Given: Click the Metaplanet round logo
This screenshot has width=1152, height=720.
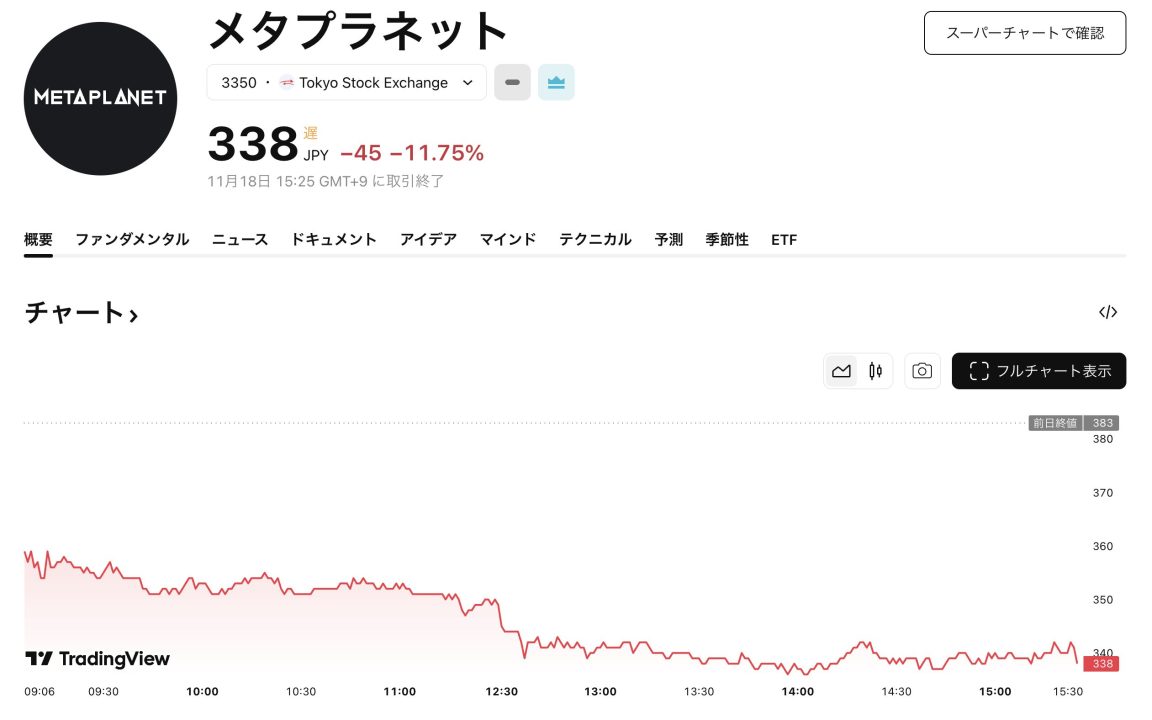Looking at the screenshot, I should (100, 98).
